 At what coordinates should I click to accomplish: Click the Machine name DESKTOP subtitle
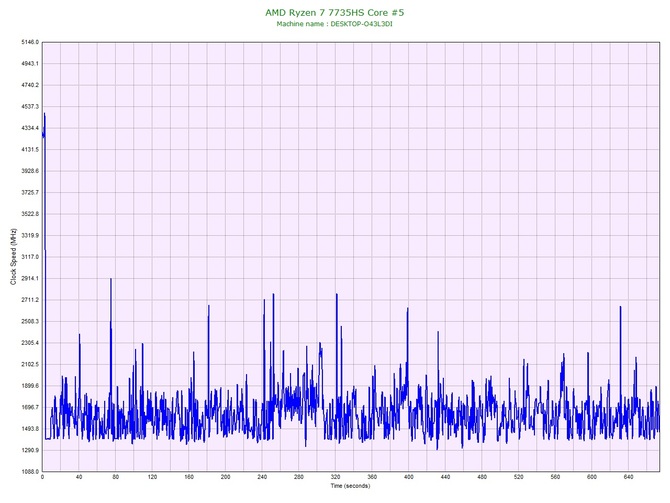335,24
